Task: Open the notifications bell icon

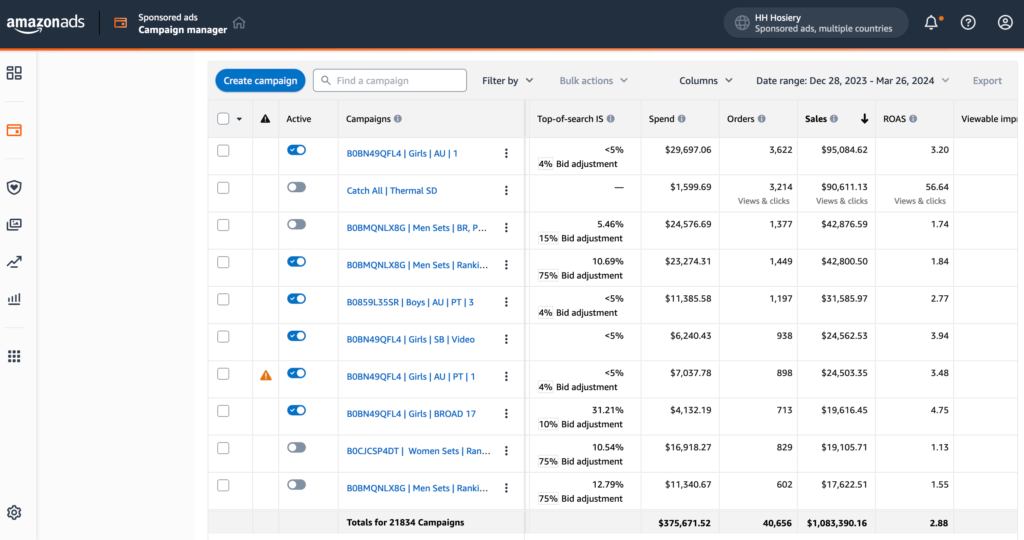Action: (931, 23)
